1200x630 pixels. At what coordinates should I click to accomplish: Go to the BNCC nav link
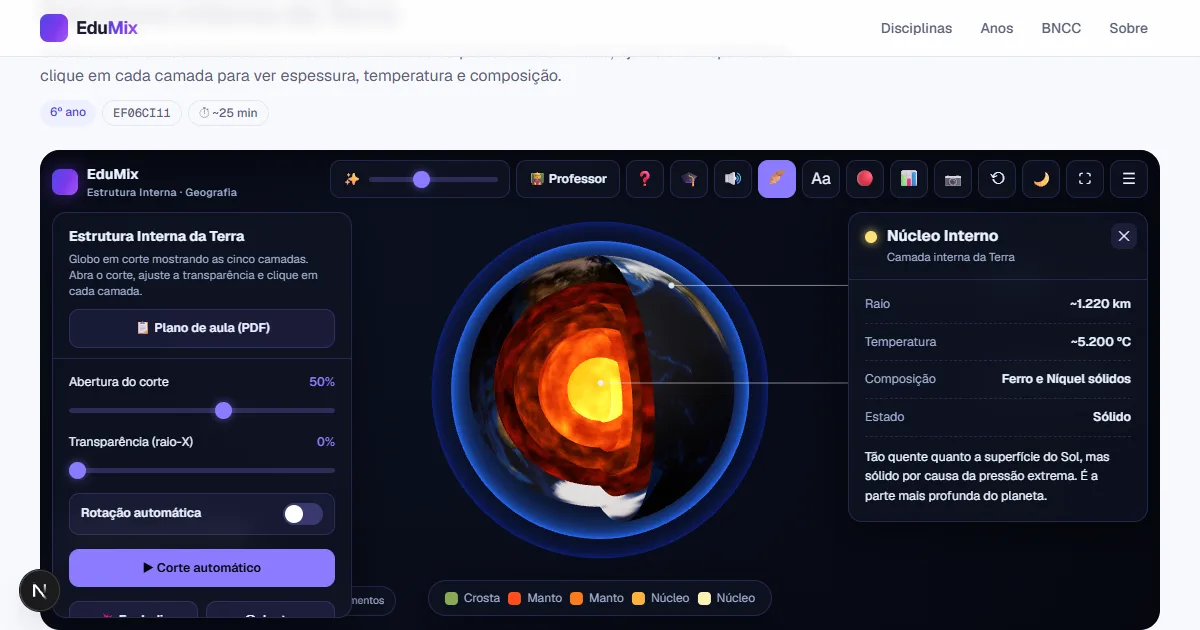point(1061,28)
